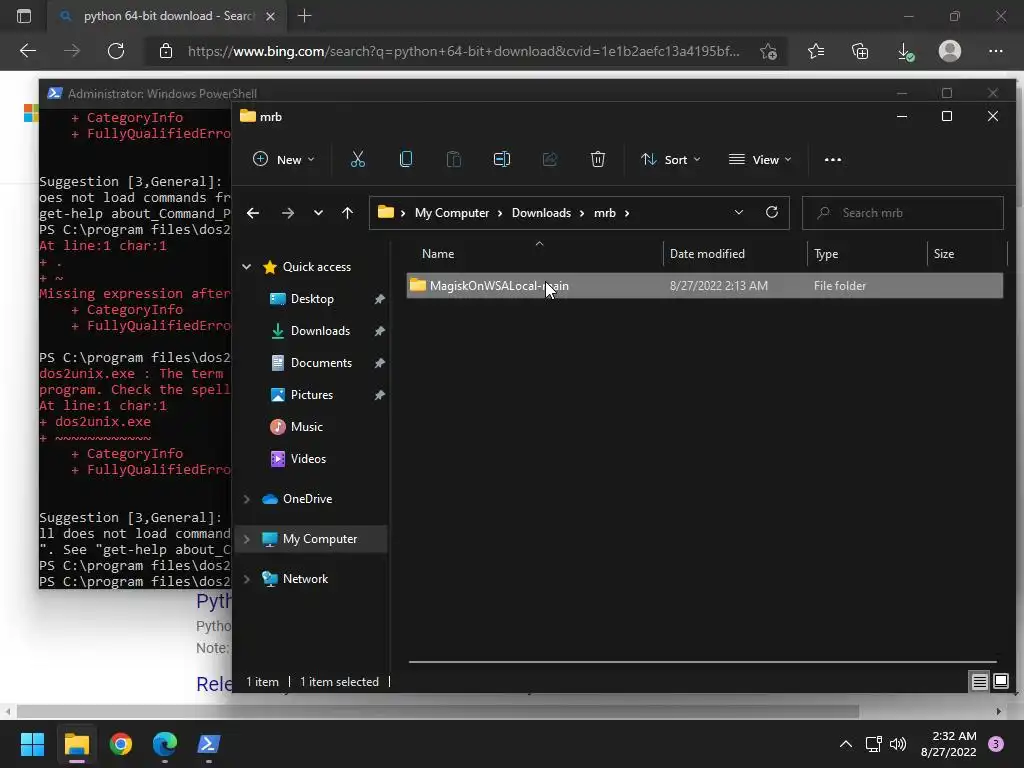
Task: Go forward using Explorer forward arrow
Action: tap(287, 213)
